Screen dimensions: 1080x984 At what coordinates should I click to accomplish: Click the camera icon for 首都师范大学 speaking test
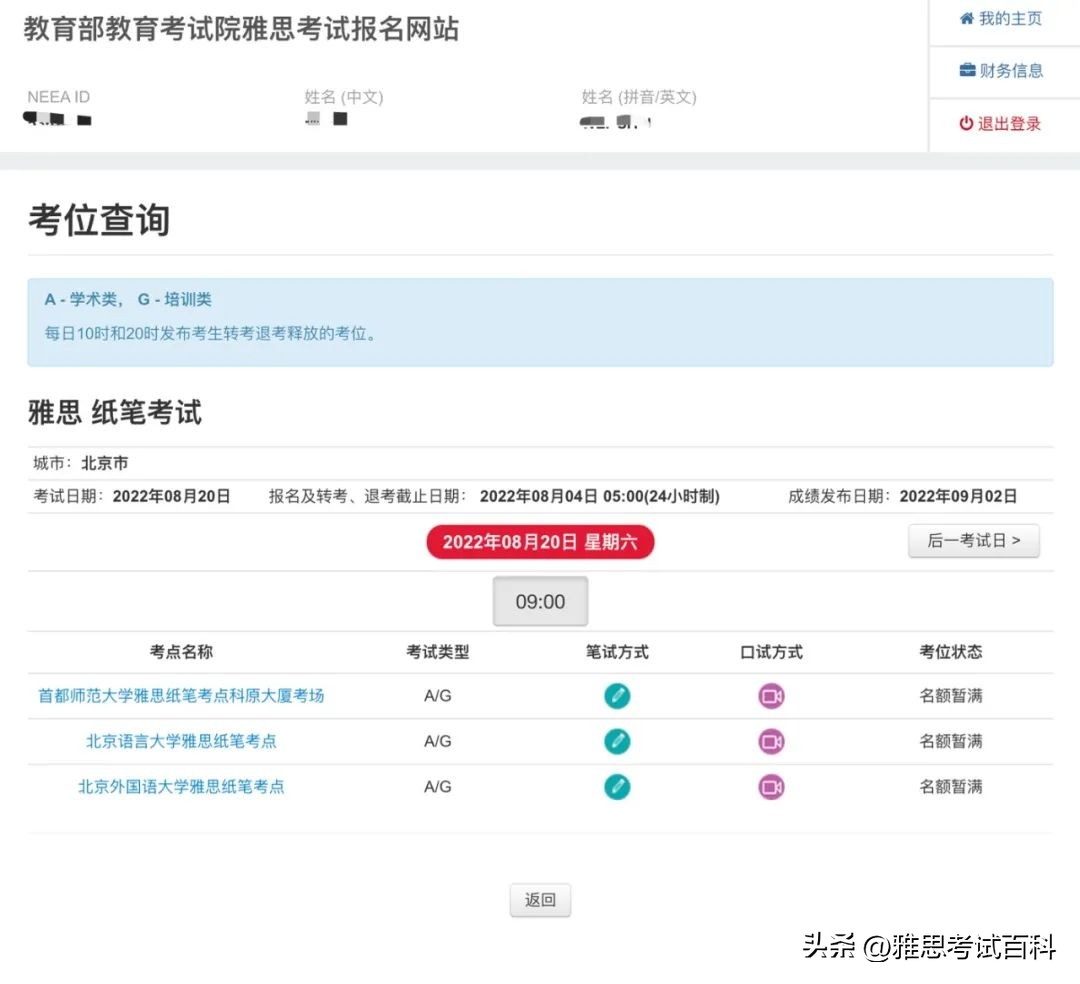771,695
